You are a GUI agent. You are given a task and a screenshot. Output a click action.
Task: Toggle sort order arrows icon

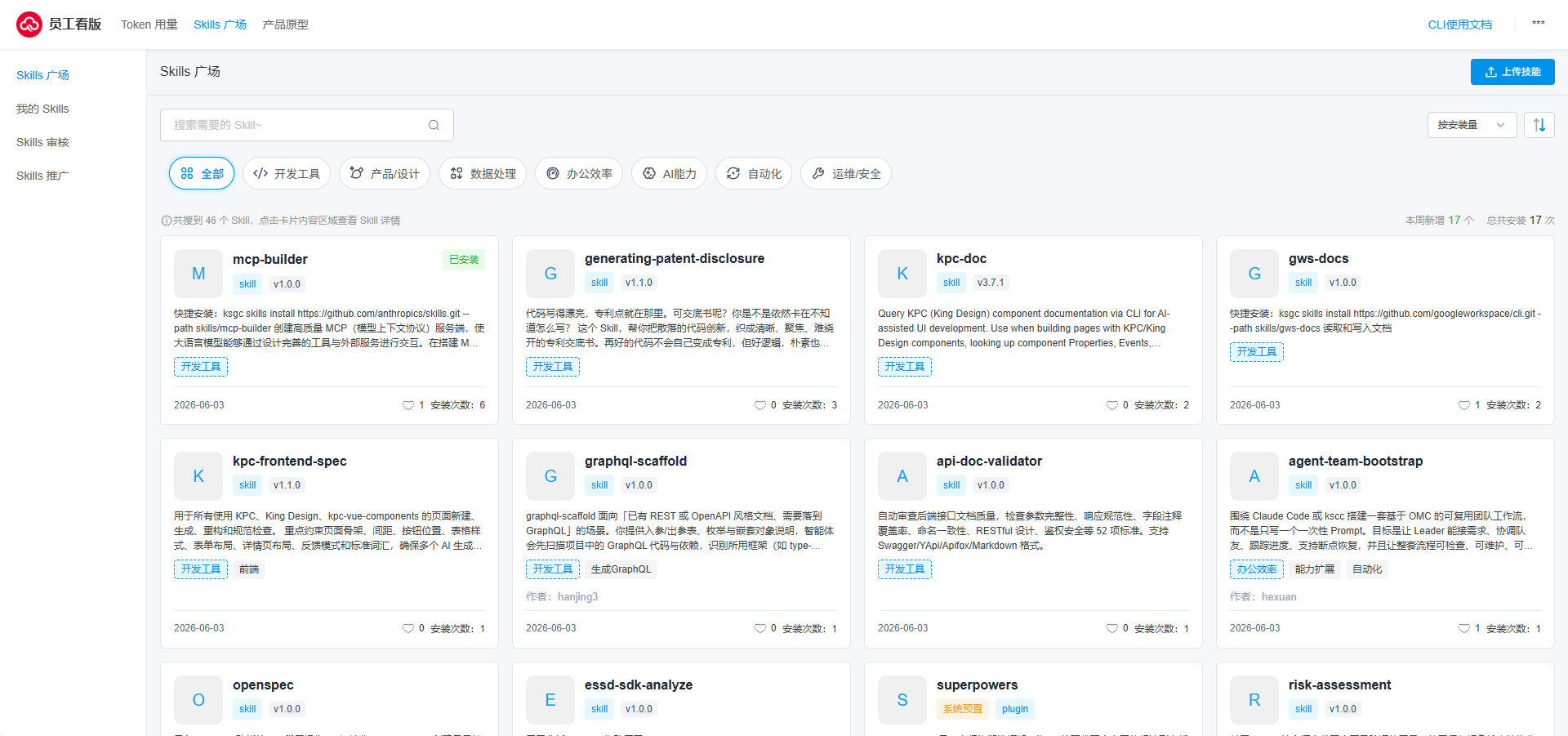[x=1539, y=125]
